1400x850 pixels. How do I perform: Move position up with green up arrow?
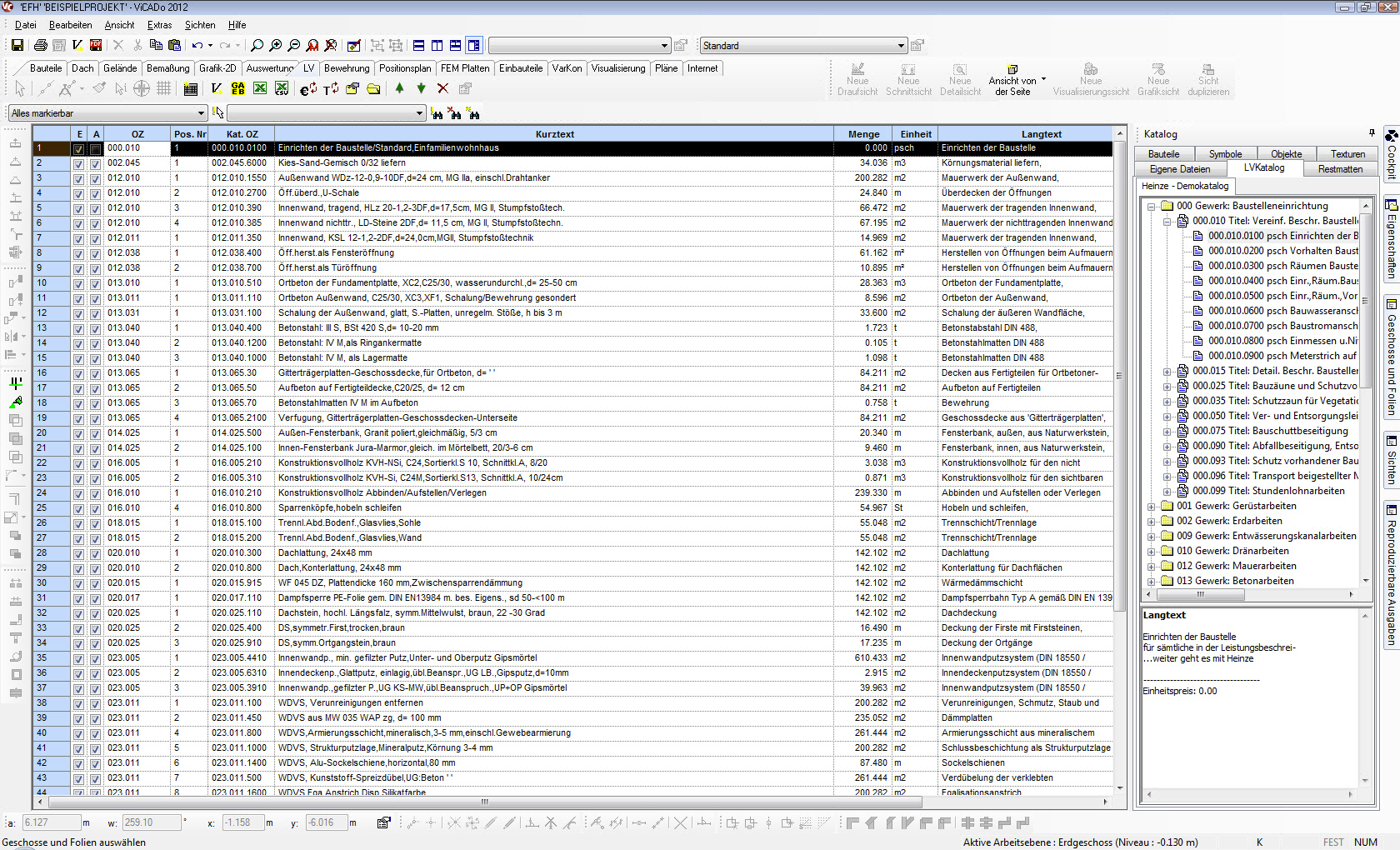[x=399, y=88]
